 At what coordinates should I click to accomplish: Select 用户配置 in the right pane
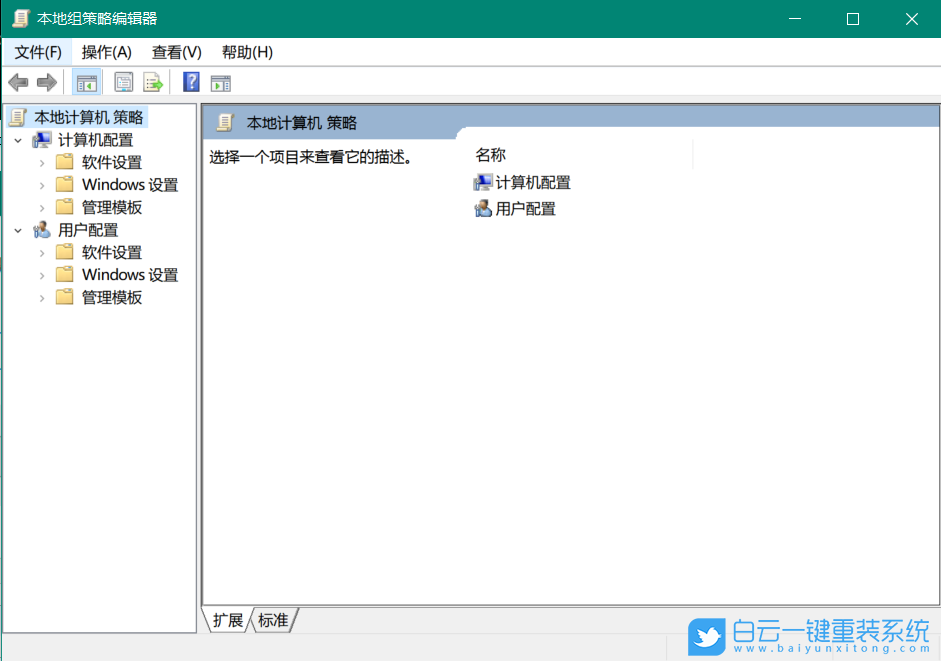[524, 208]
